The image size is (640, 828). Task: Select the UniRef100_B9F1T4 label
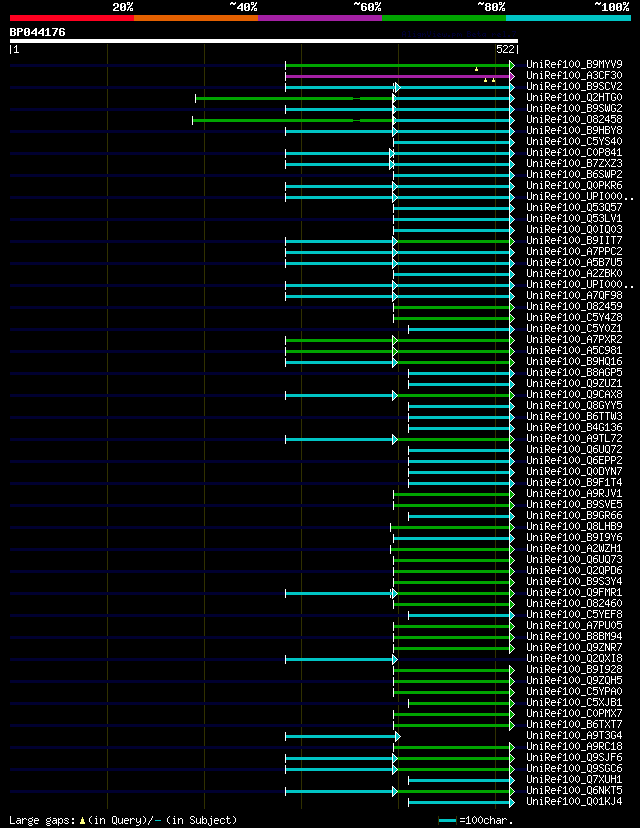pyautogui.click(x=574, y=483)
